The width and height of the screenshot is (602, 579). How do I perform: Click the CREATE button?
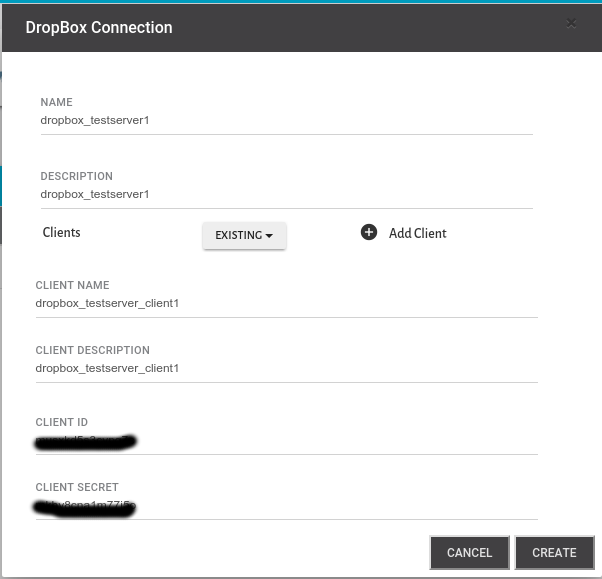click(x=554, y=553)
